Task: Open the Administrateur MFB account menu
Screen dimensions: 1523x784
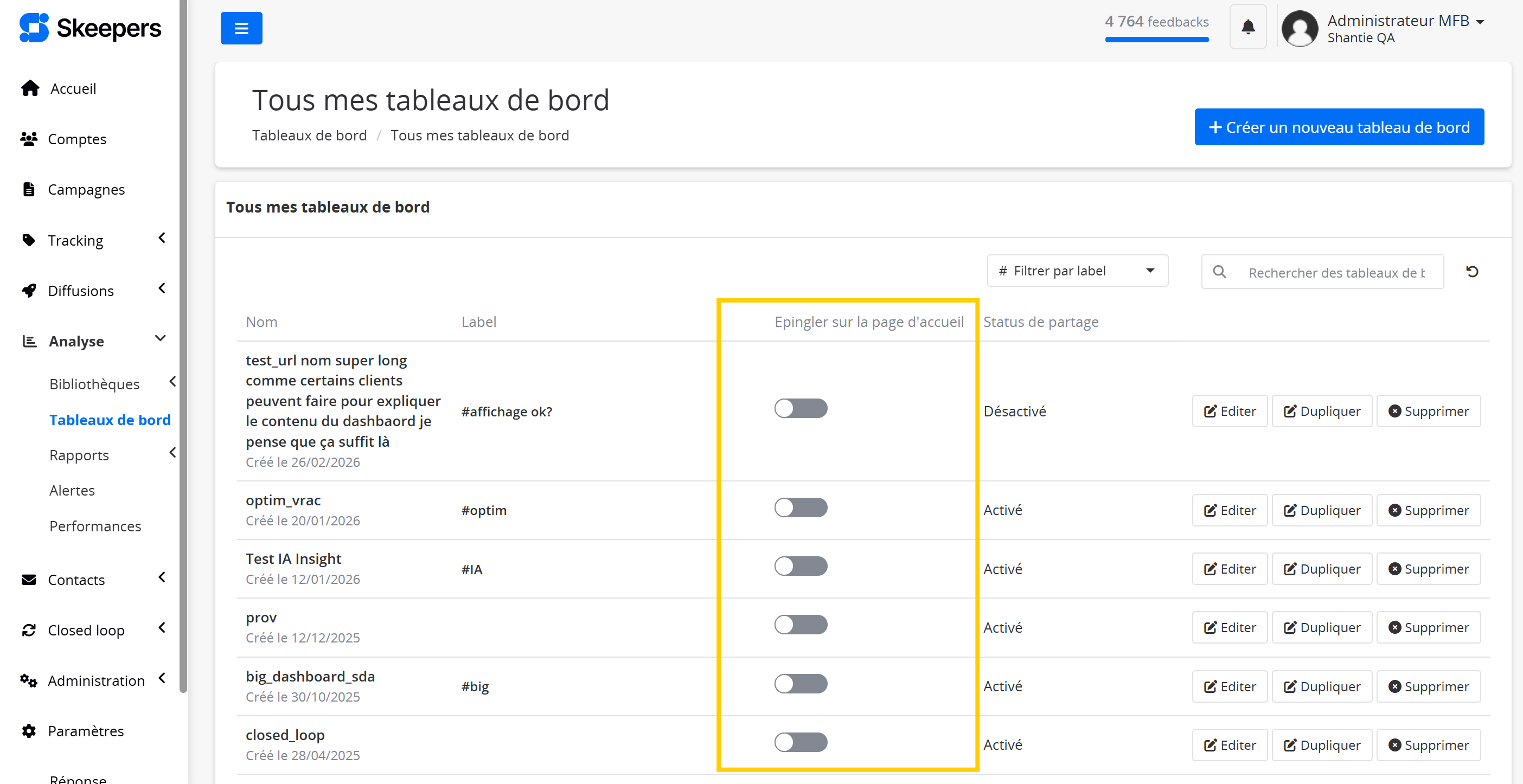Action: coord(1405,21)
